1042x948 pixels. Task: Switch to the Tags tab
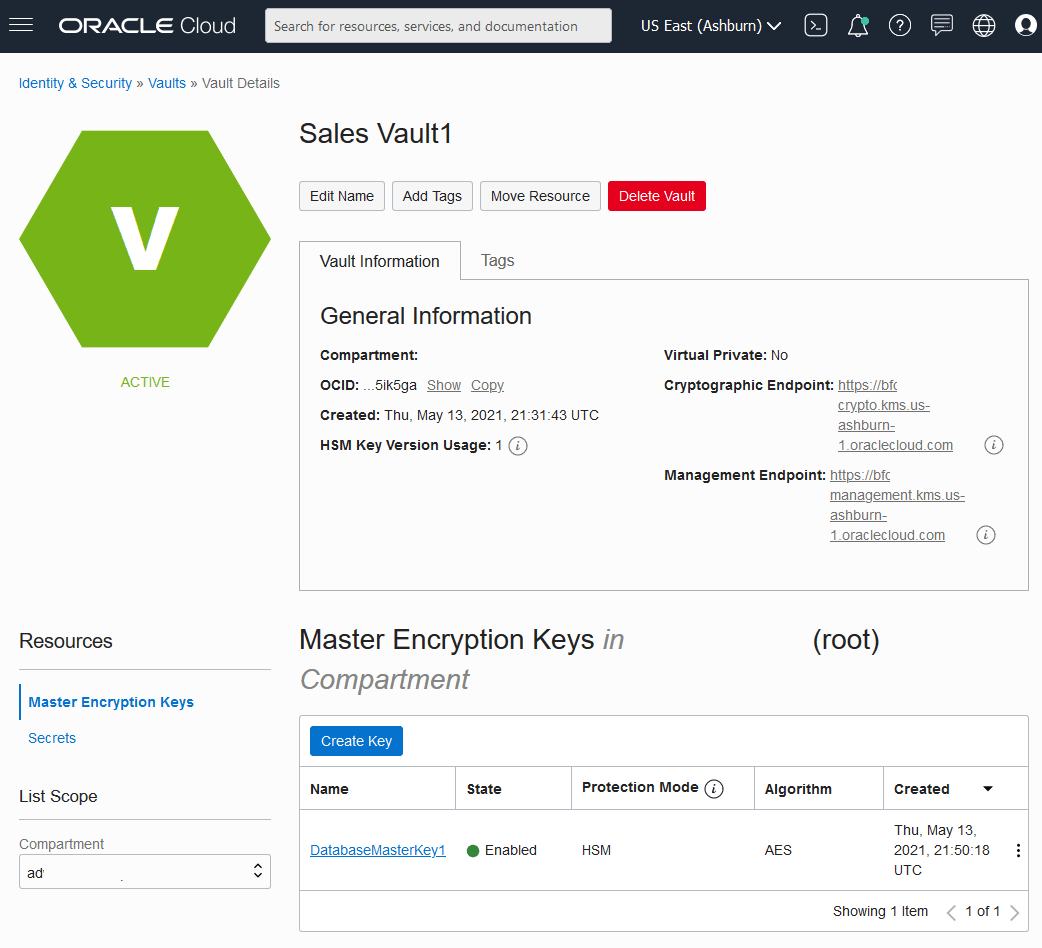pos(497,261)
